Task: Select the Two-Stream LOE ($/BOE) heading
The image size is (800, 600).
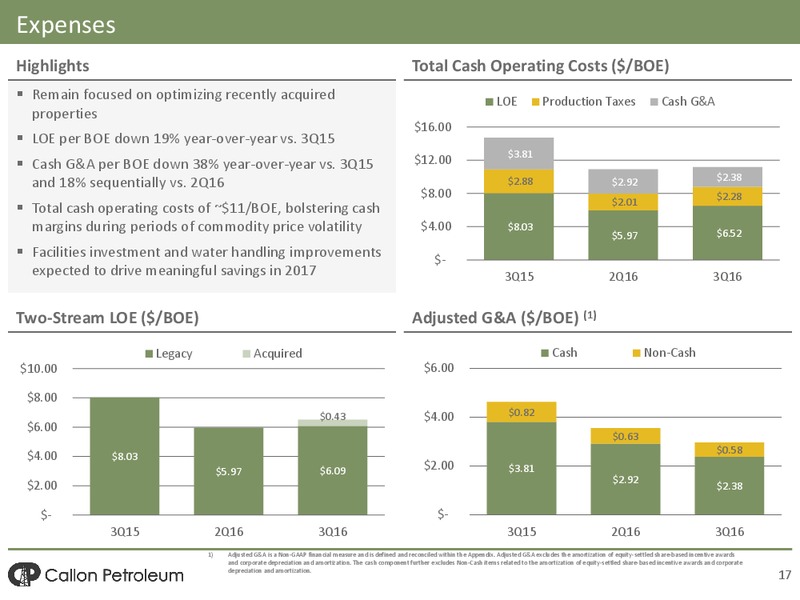Action: [107, 318]
